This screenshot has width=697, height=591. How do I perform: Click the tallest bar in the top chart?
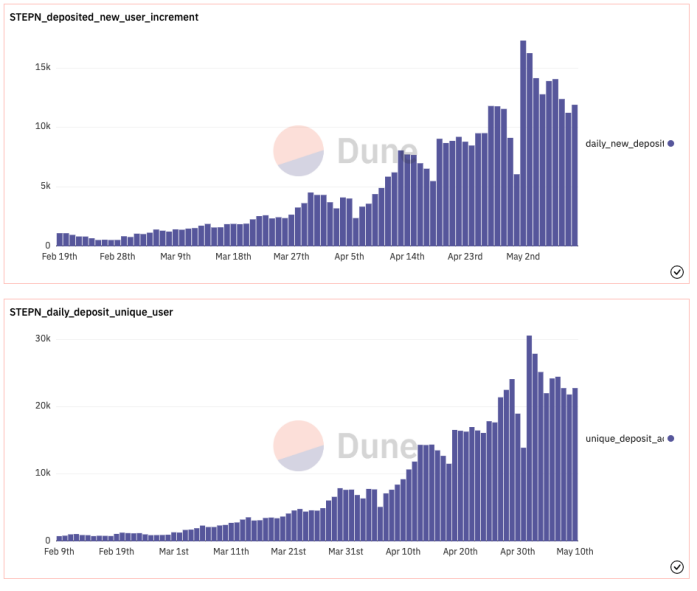pos(523,143)
